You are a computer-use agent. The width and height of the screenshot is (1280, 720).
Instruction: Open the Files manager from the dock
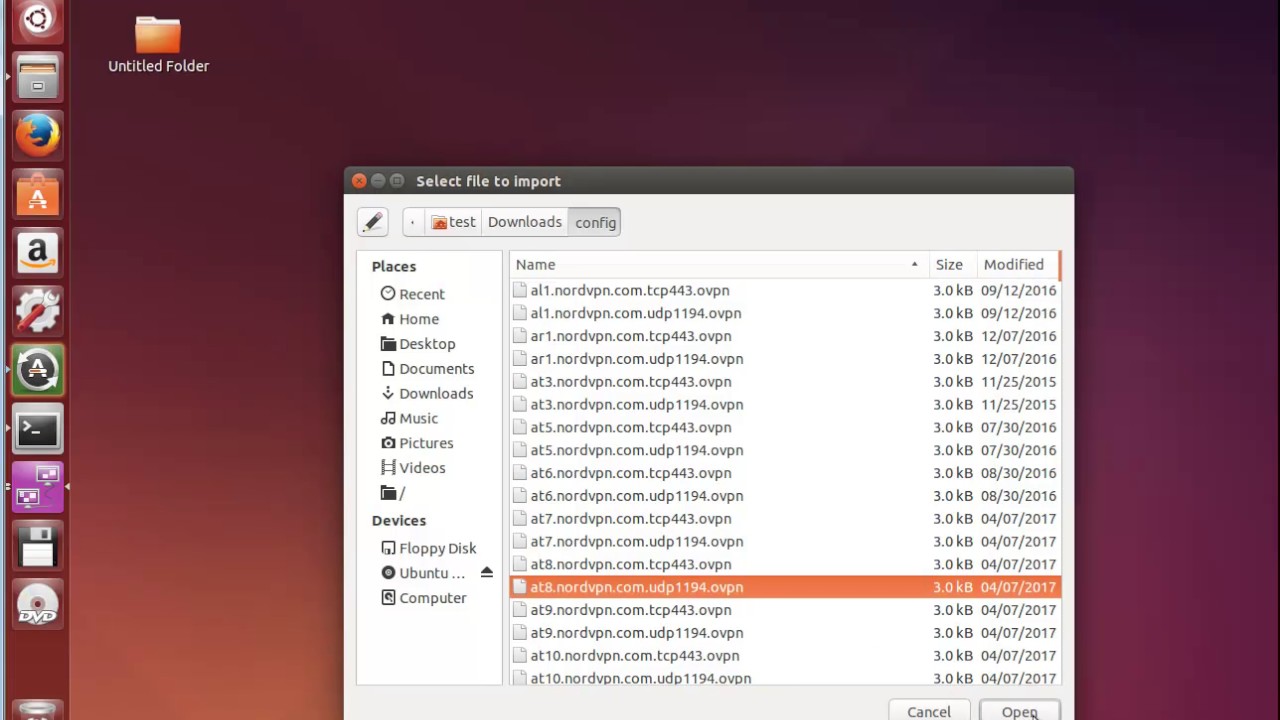click(x=38, y=78)
